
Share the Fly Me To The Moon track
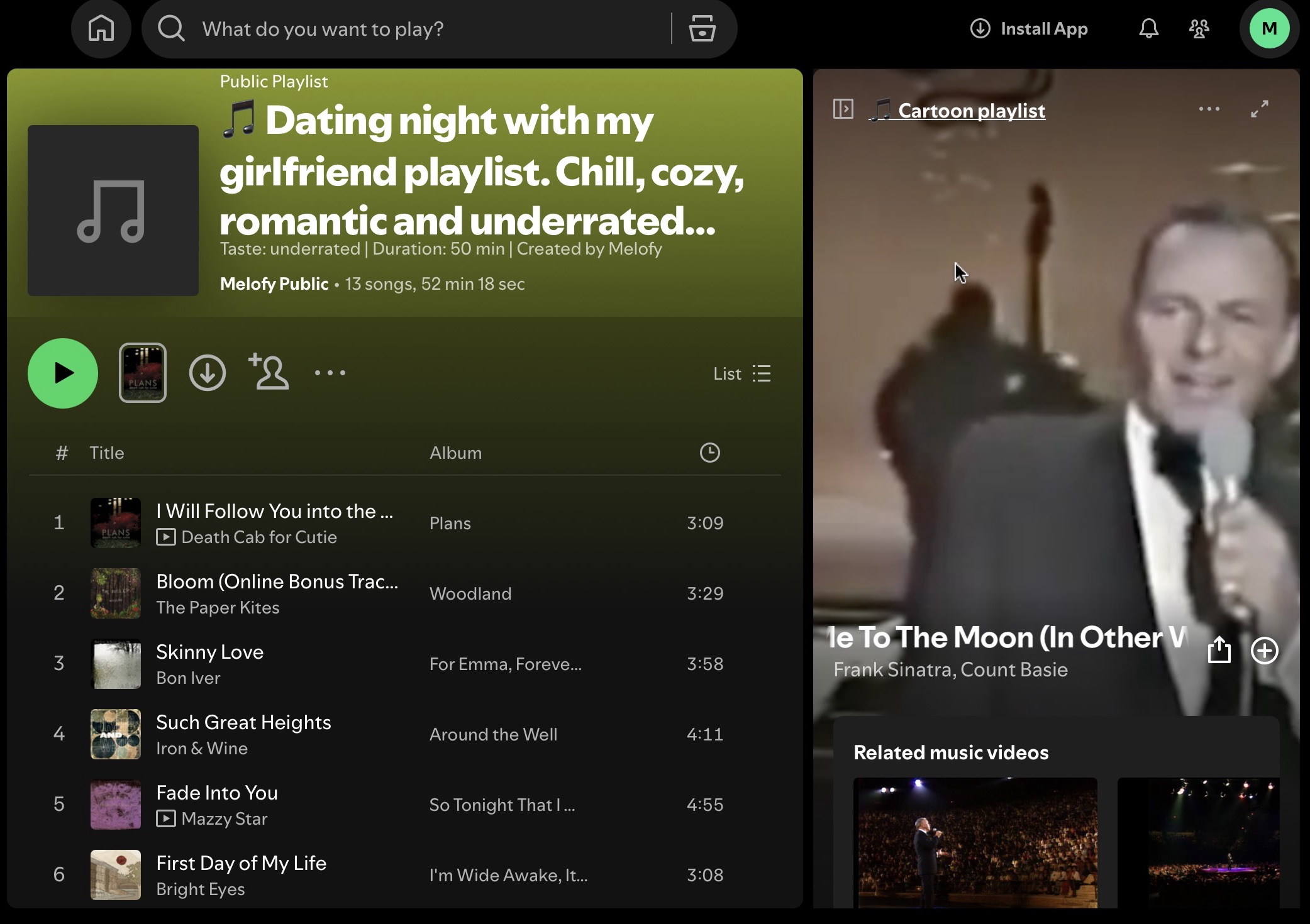[x=1219, y=650]
